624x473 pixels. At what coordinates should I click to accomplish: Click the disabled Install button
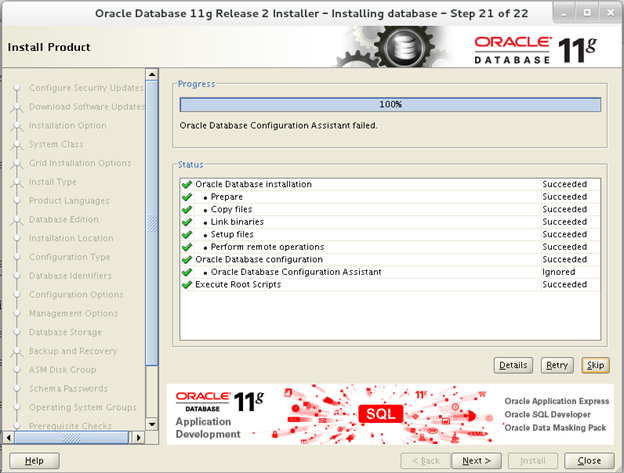[532, 461]
